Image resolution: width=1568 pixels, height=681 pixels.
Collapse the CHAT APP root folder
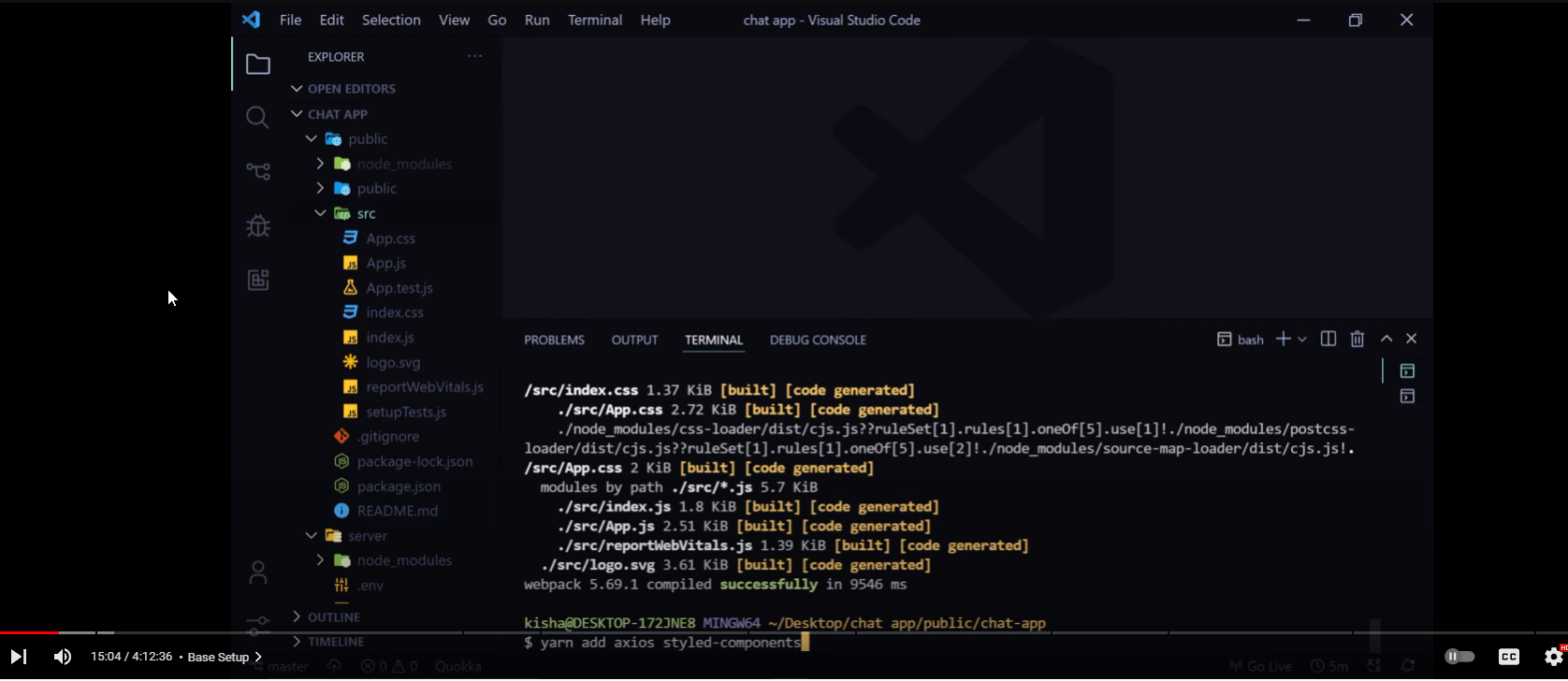(x=297, y=114)
